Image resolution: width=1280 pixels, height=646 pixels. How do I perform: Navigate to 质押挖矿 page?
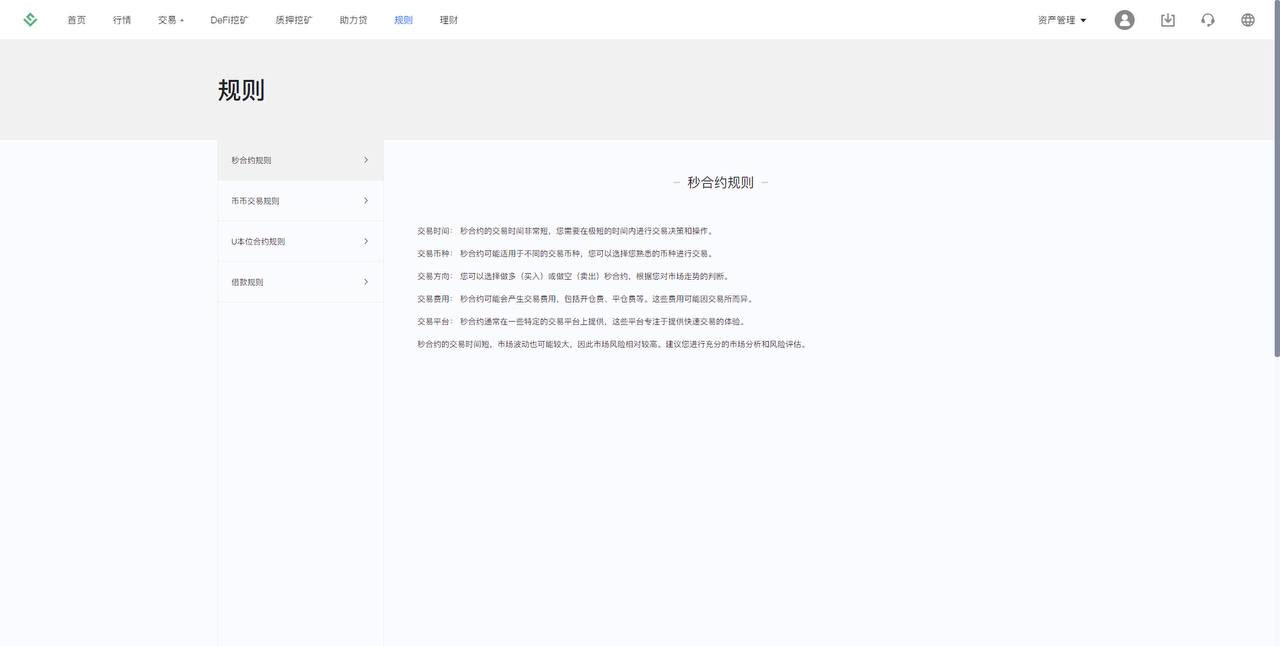coord(294,20)
